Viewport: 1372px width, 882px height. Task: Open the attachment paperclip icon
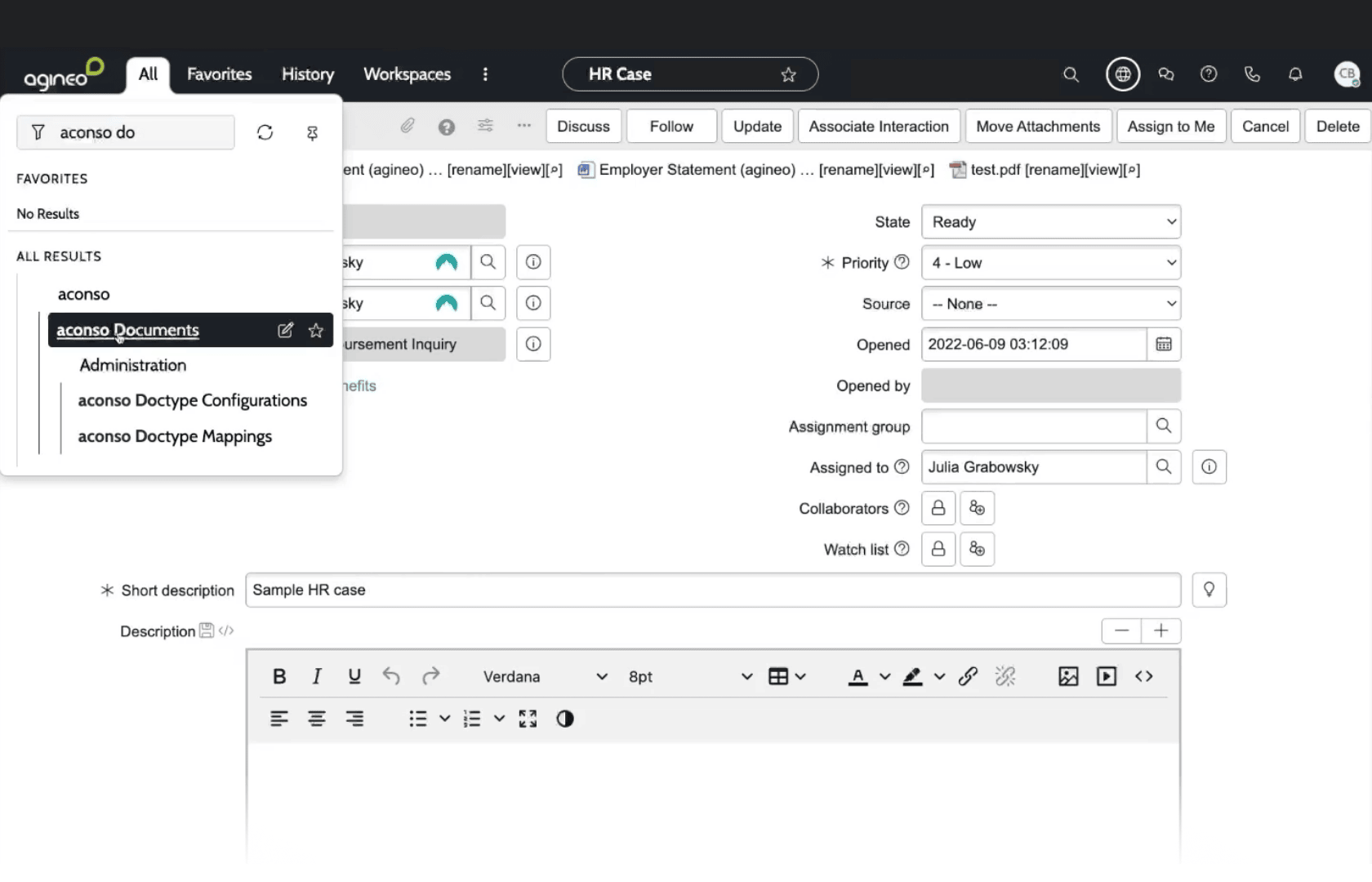tap(408, 126)
